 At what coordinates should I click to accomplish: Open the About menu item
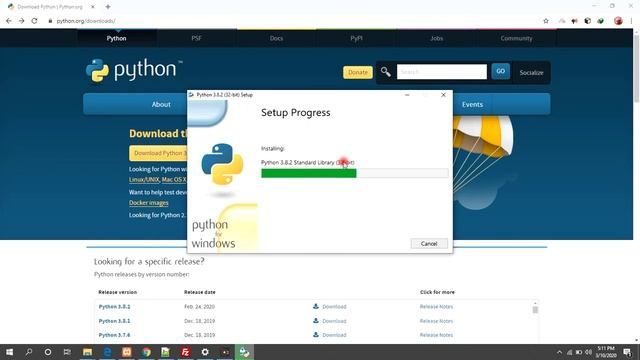click(161, 104)
